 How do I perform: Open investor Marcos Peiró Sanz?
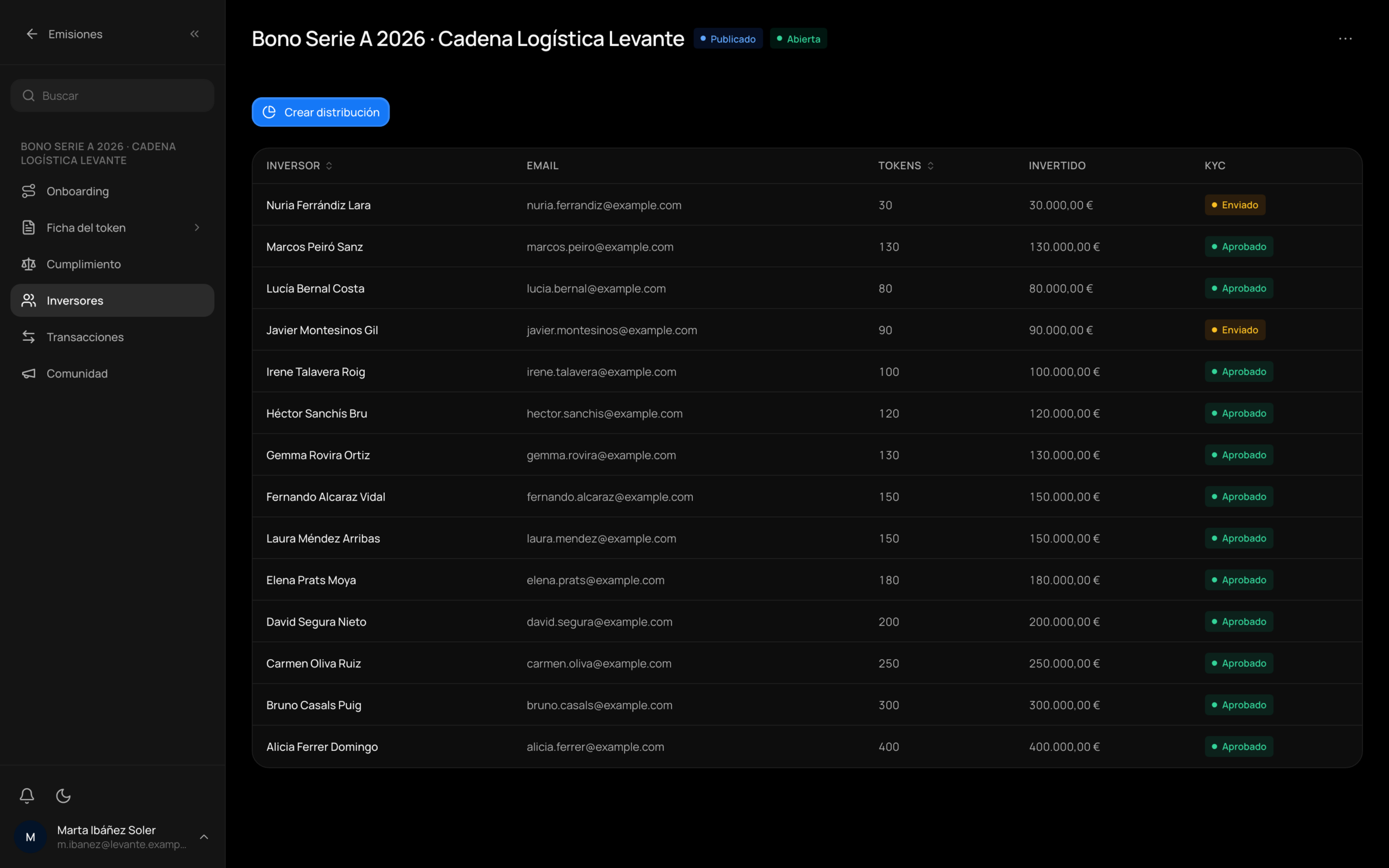(315, 247)
